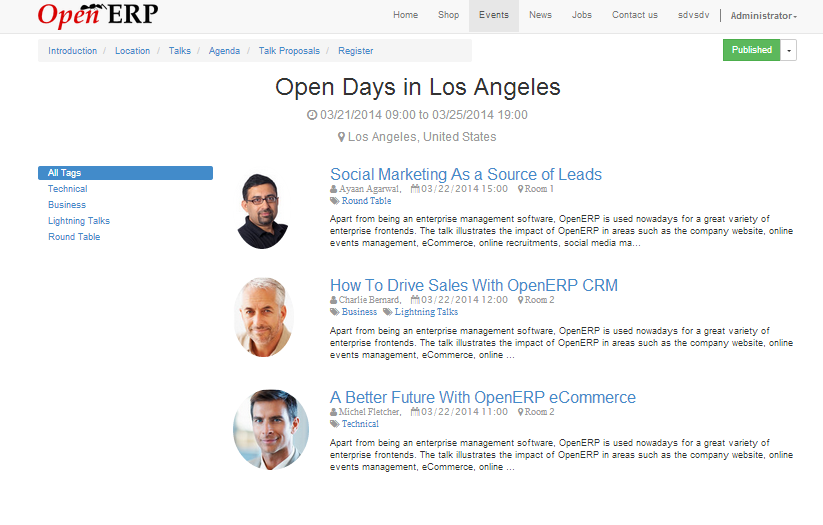
Task: Filter by Round Table in sidebar
Action: pyautogui.click(x=74, y=237)
